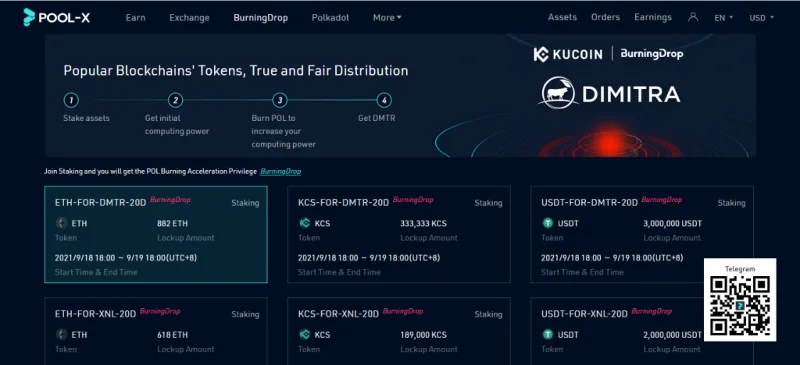
Task: Click ETH coin icon in ETH-FOR-XNL-20D card
Action: coord(61,335)
